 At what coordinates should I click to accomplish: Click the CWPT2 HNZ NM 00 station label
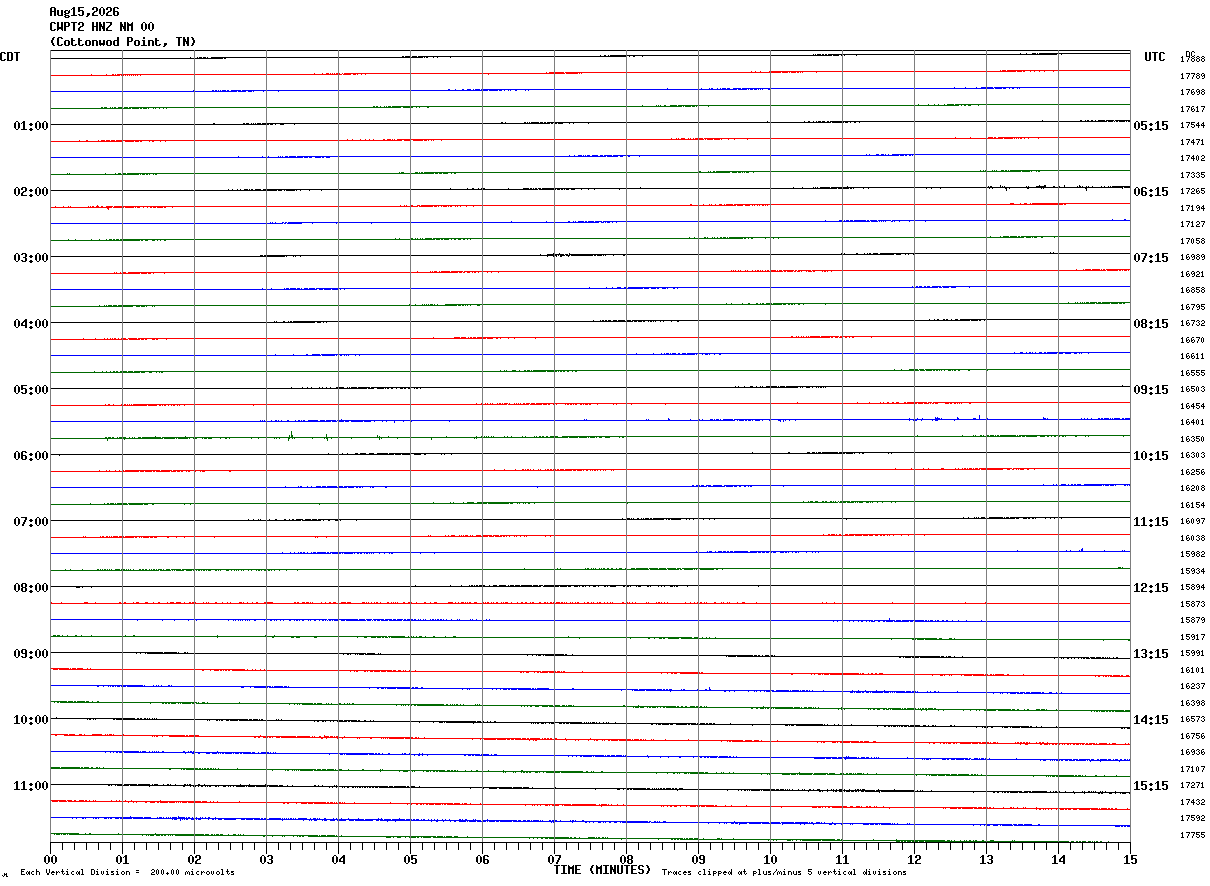click(x=102, y=27)
